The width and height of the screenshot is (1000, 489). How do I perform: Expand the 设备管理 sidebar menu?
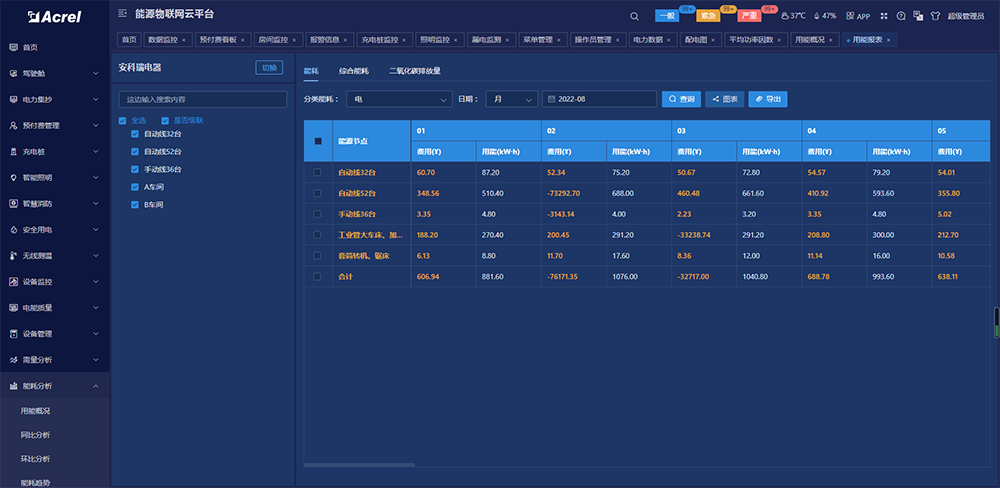54,333
